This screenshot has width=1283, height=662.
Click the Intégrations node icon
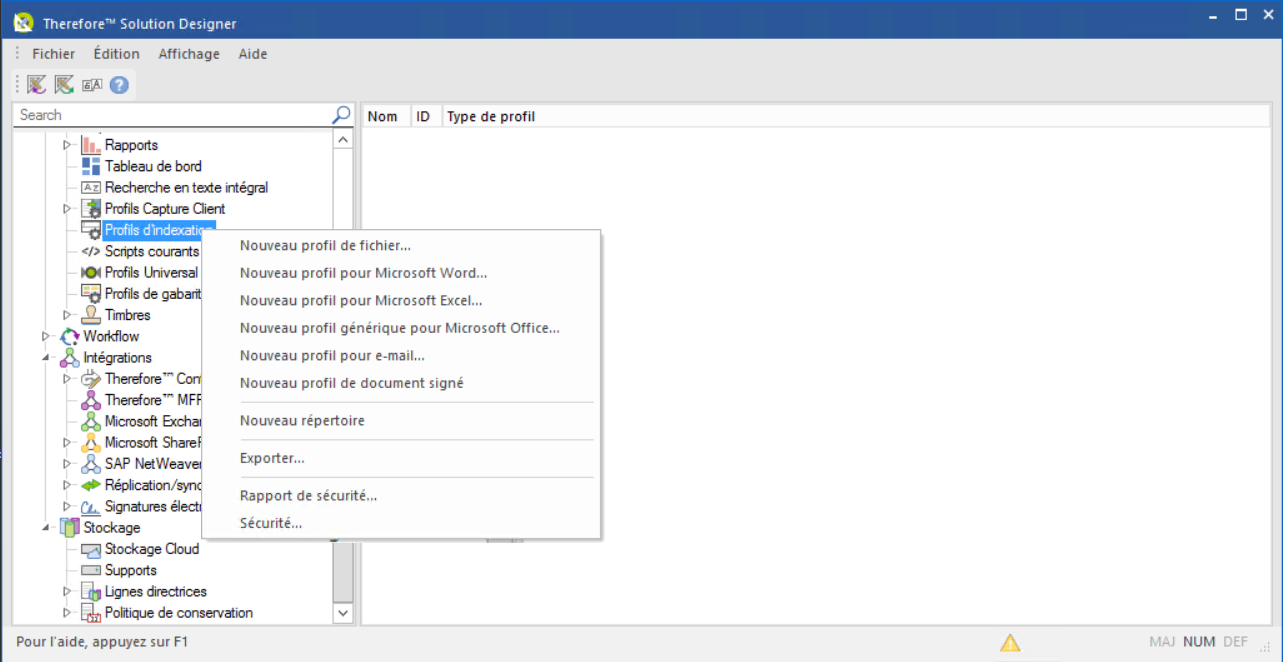(x=69, y=357)
